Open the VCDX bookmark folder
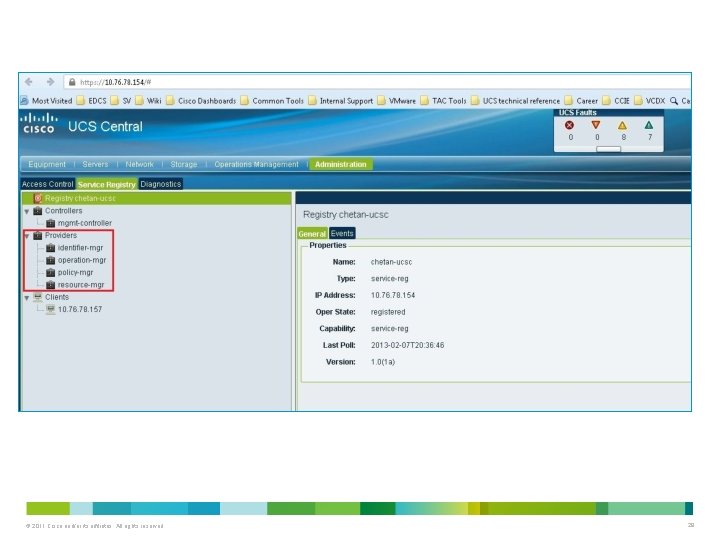 (649, 101)
